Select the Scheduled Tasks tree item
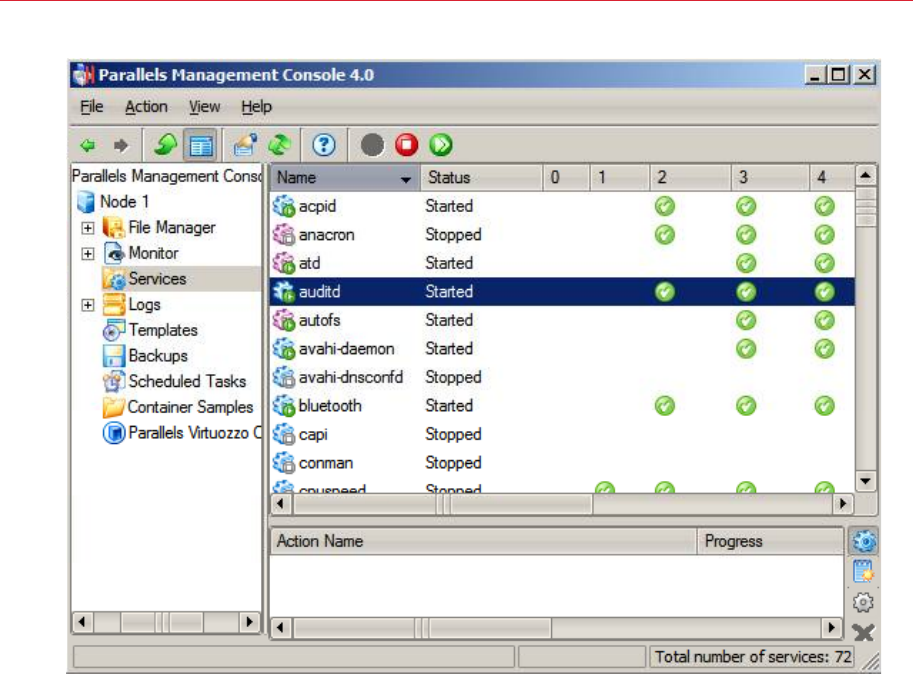The image size is (913, 674). (187, 381)
